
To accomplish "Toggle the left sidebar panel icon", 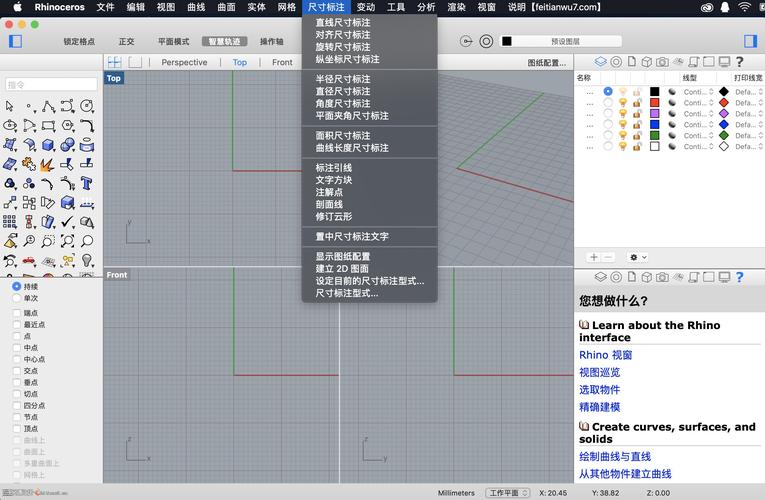I will [16, 41].
